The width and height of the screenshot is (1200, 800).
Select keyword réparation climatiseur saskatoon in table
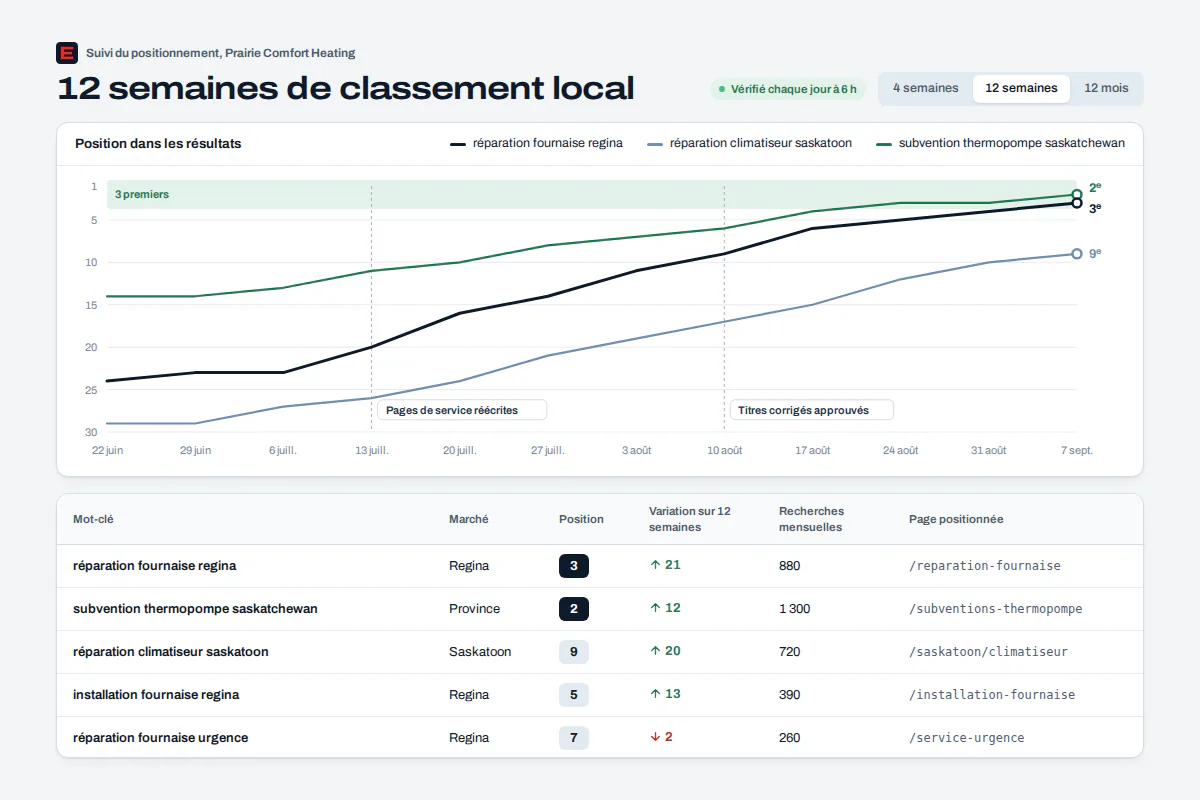[171, 652]
